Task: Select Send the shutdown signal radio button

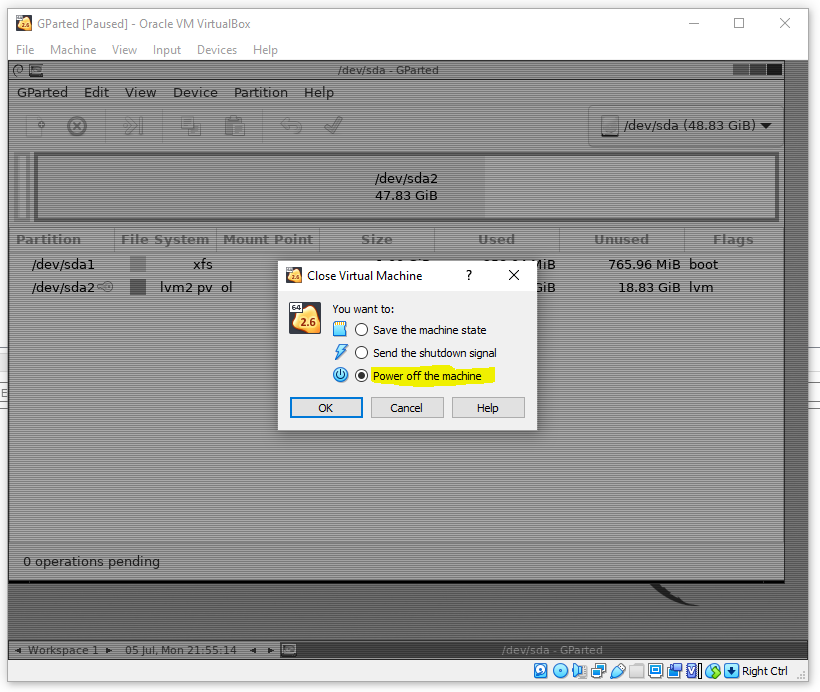Action: (x=361, y=353)
